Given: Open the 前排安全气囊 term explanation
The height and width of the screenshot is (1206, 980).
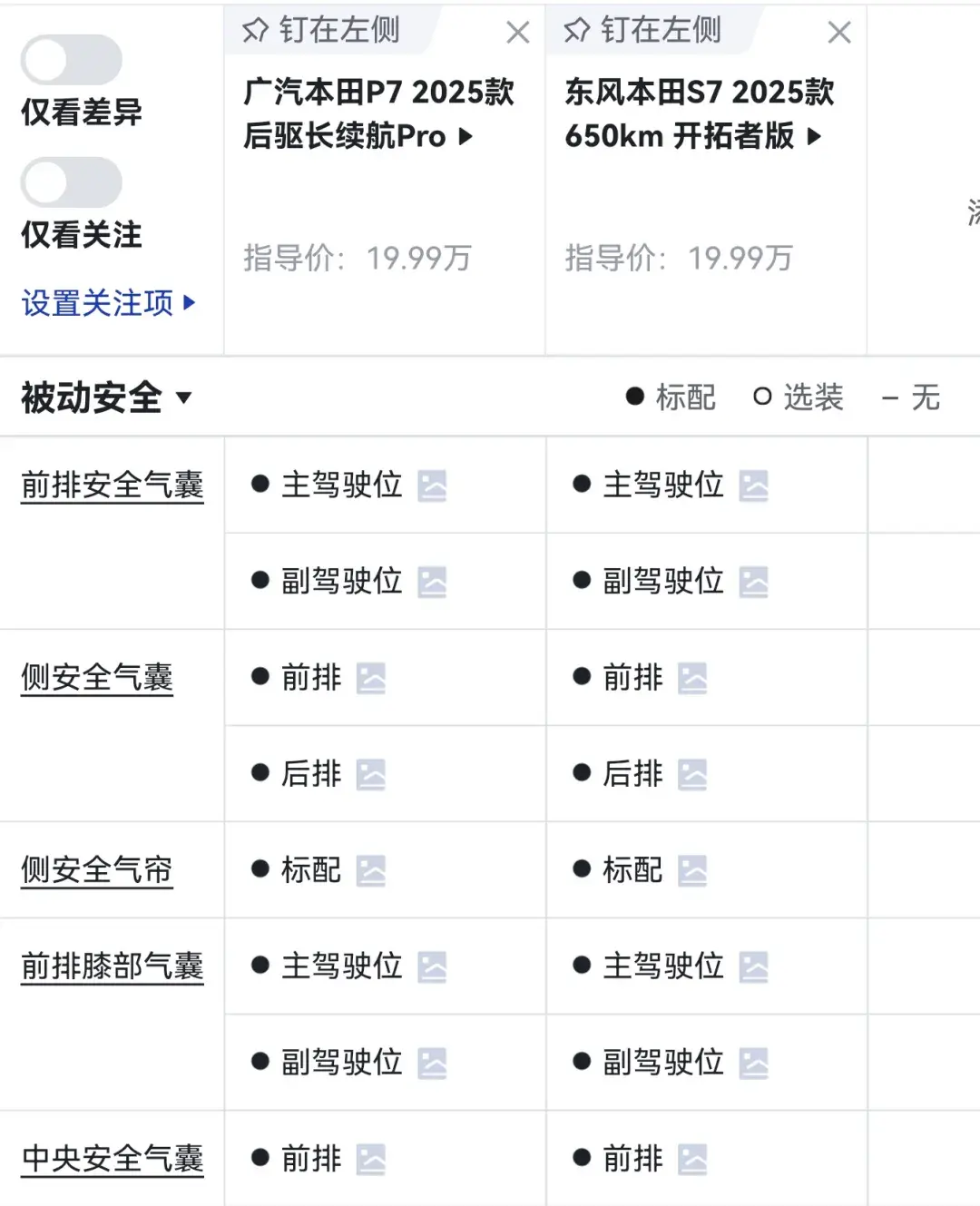Looking at the screenshot, I should coord(113,485).
